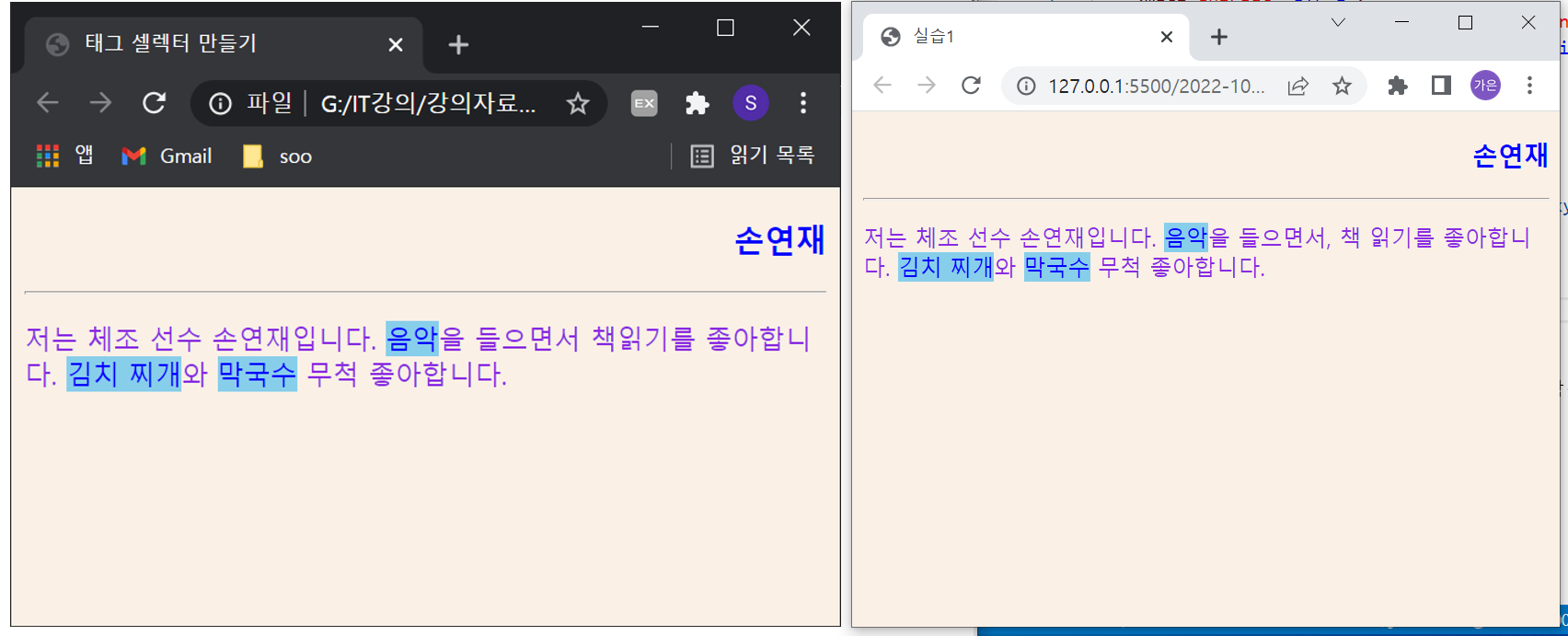Click highlighted 김치 찌개 in the dark window
Viewport: 1568px width, 636px height.
coord(124,374)
